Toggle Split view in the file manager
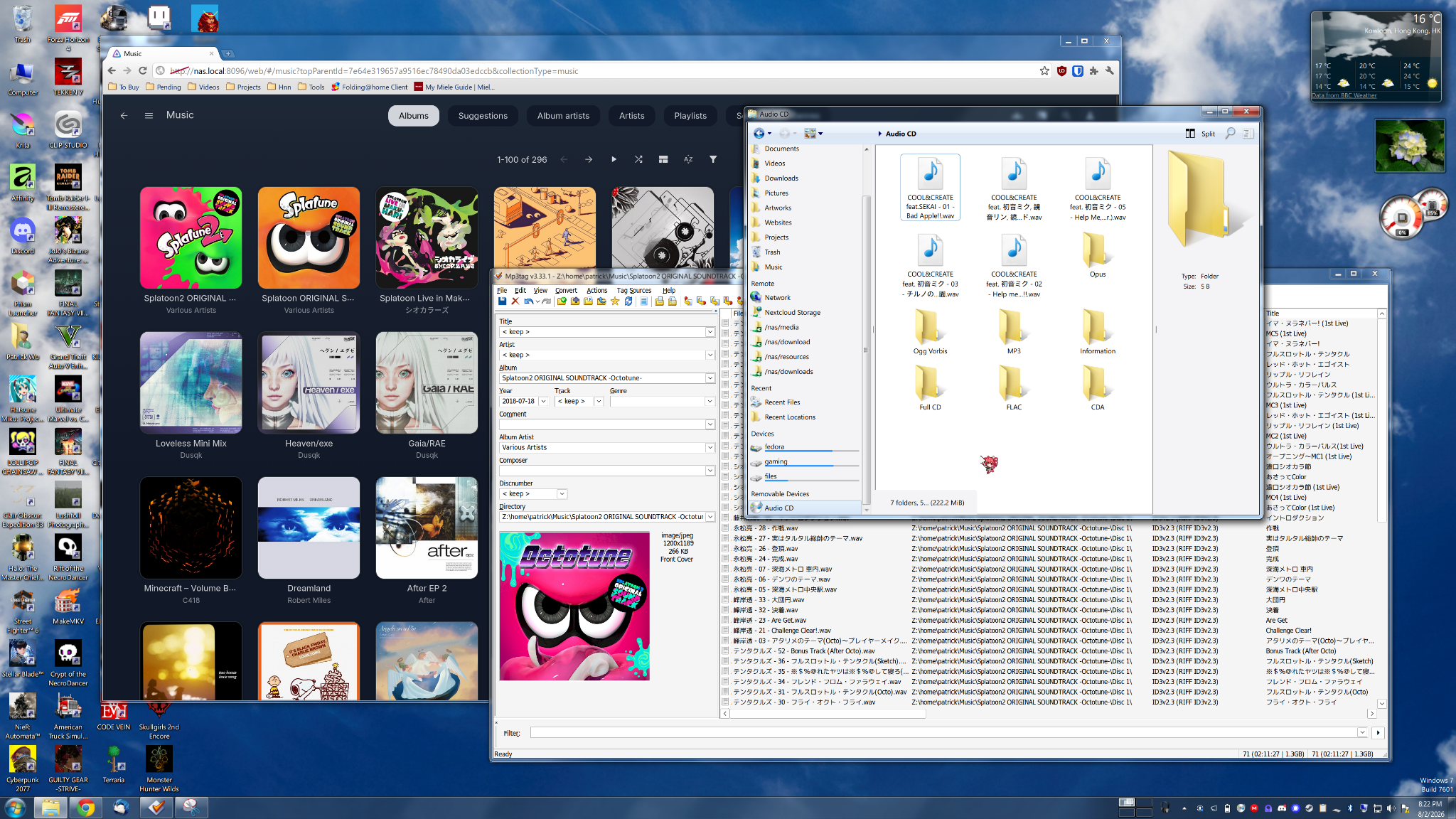Viewport: 1456px width, 819px height. [x=1200, y=134]
